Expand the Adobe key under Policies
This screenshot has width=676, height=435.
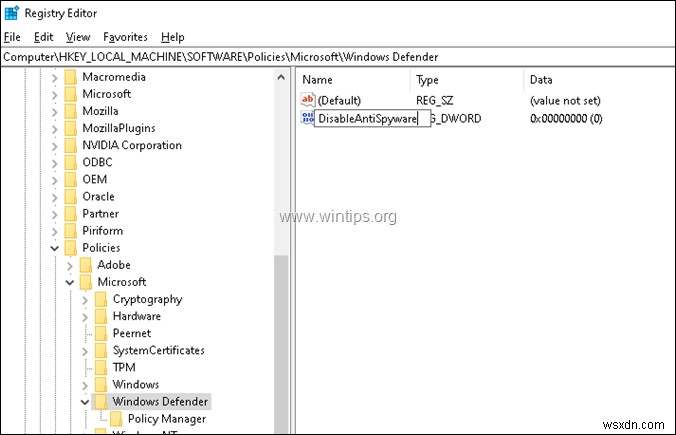(x=70, y=266)
